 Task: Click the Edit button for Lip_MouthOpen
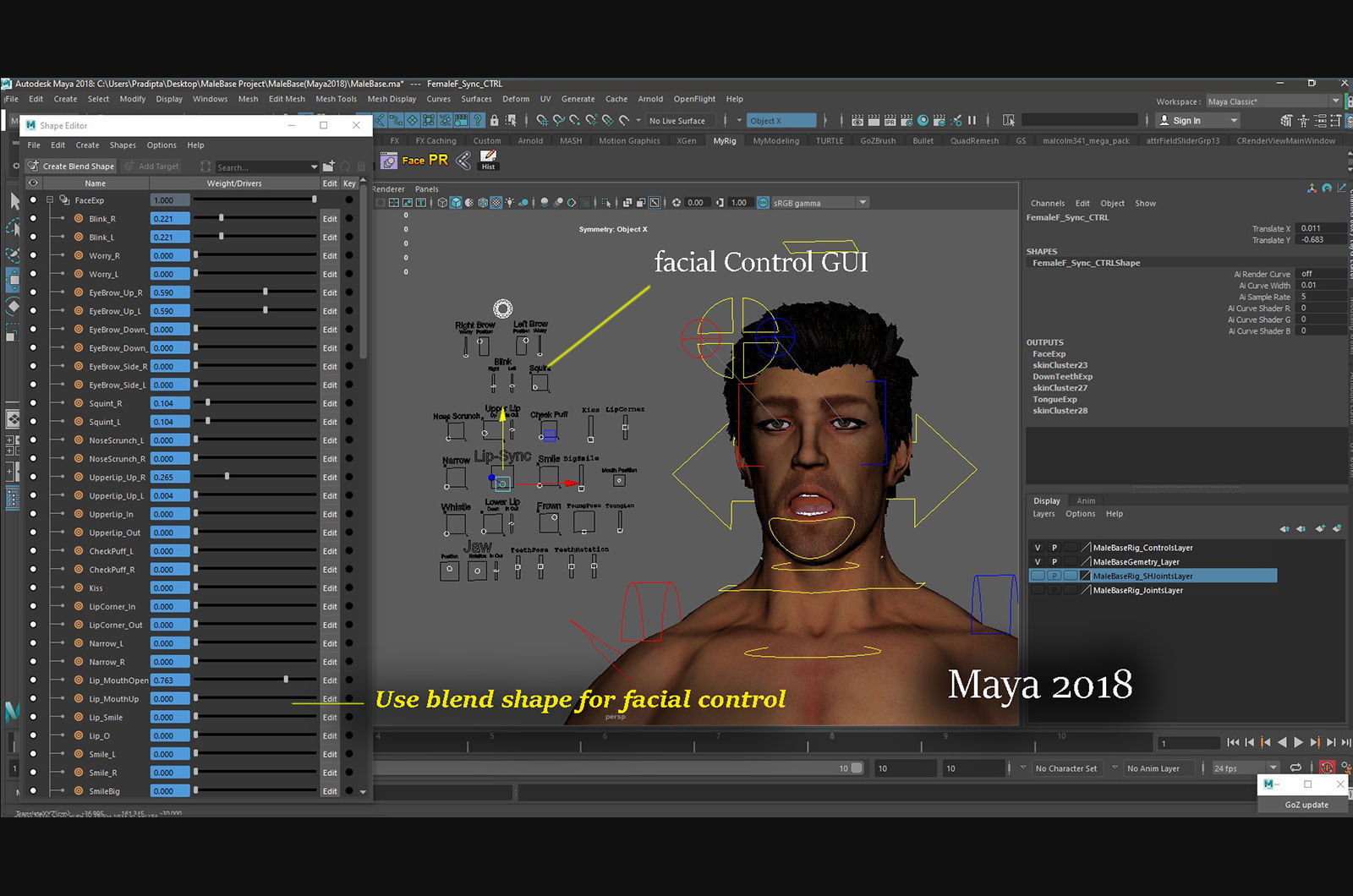[330, 680]
